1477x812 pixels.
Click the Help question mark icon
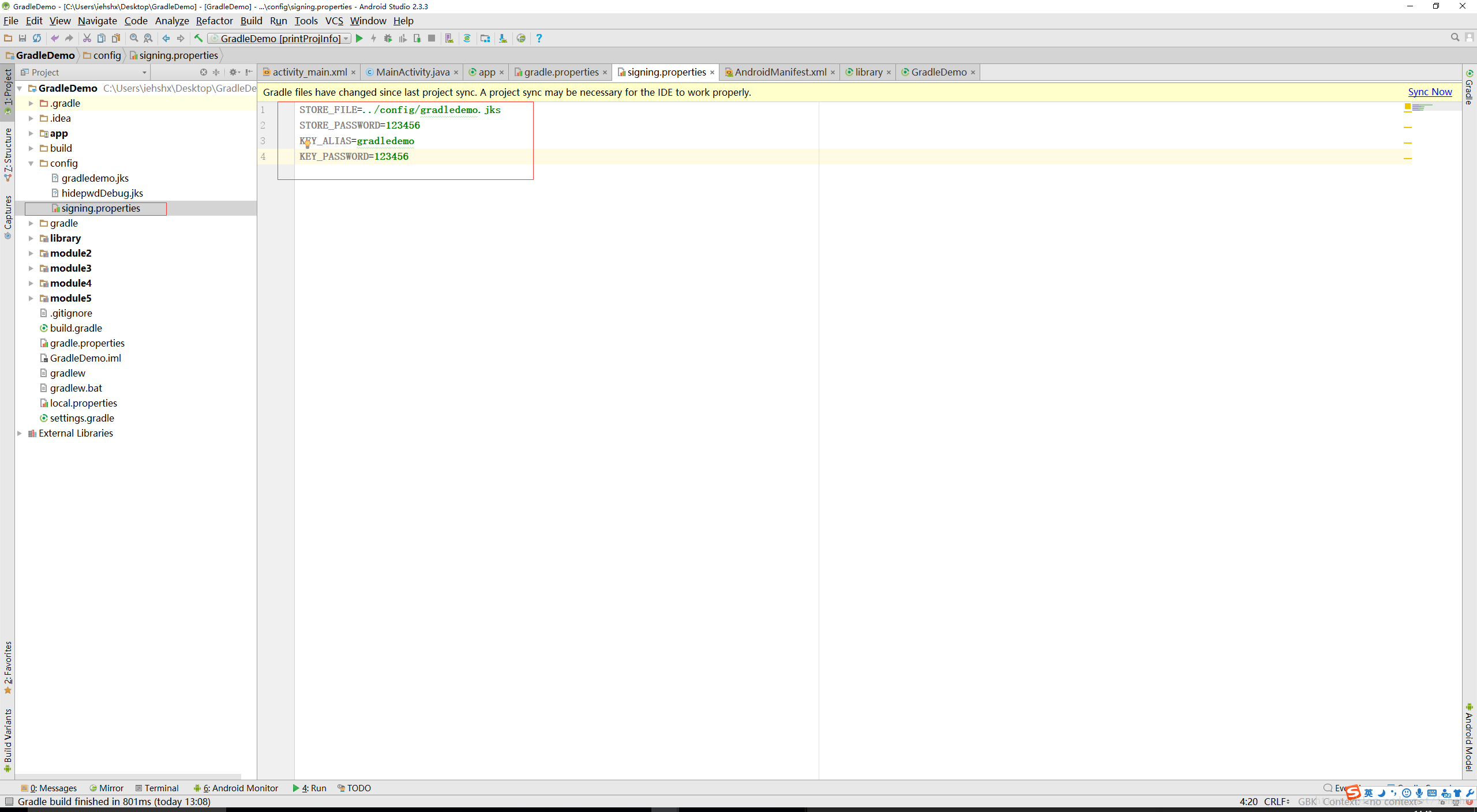(539, 38)
